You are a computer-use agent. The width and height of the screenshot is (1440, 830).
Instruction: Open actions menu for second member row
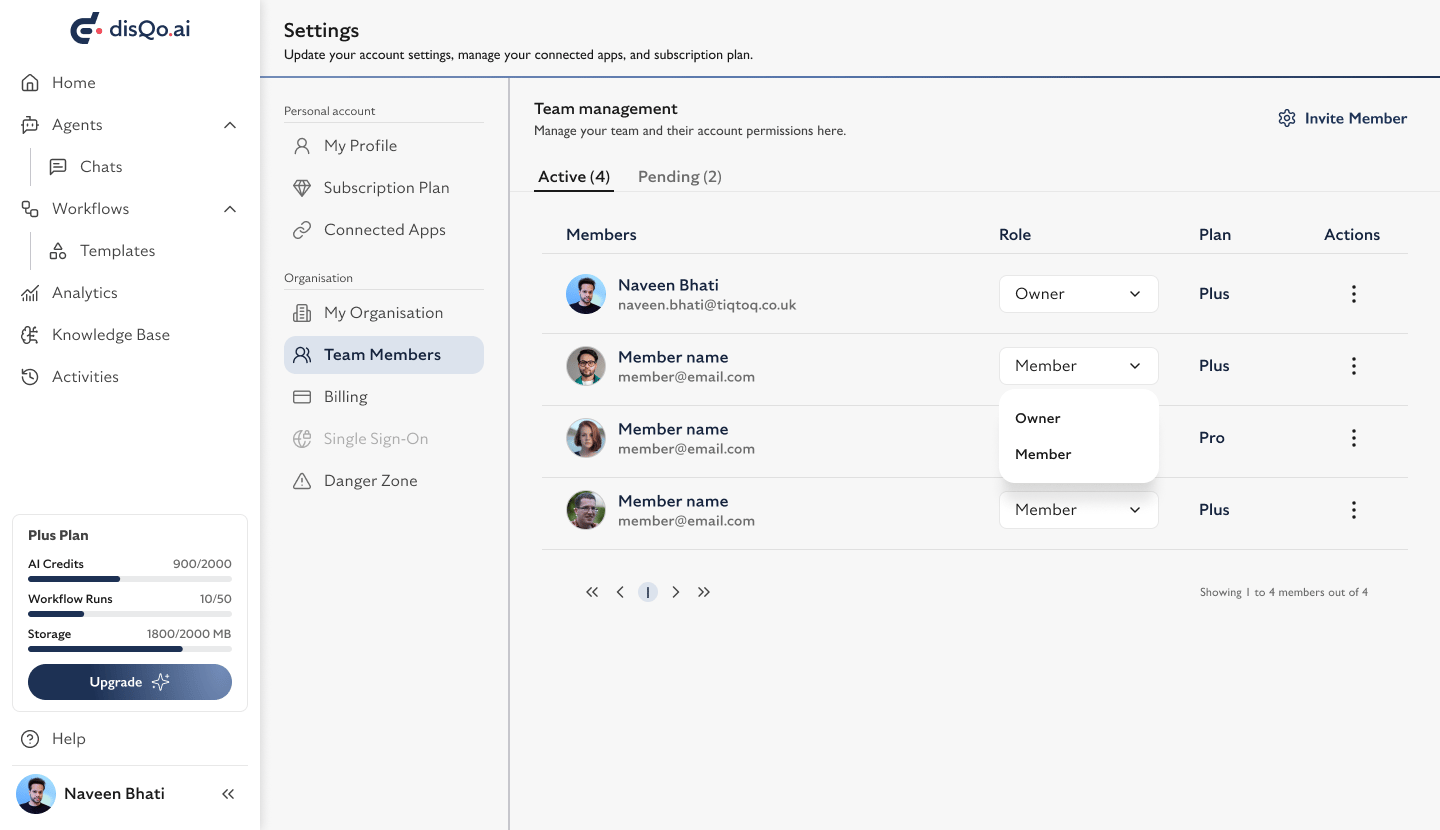(1354, 366)
